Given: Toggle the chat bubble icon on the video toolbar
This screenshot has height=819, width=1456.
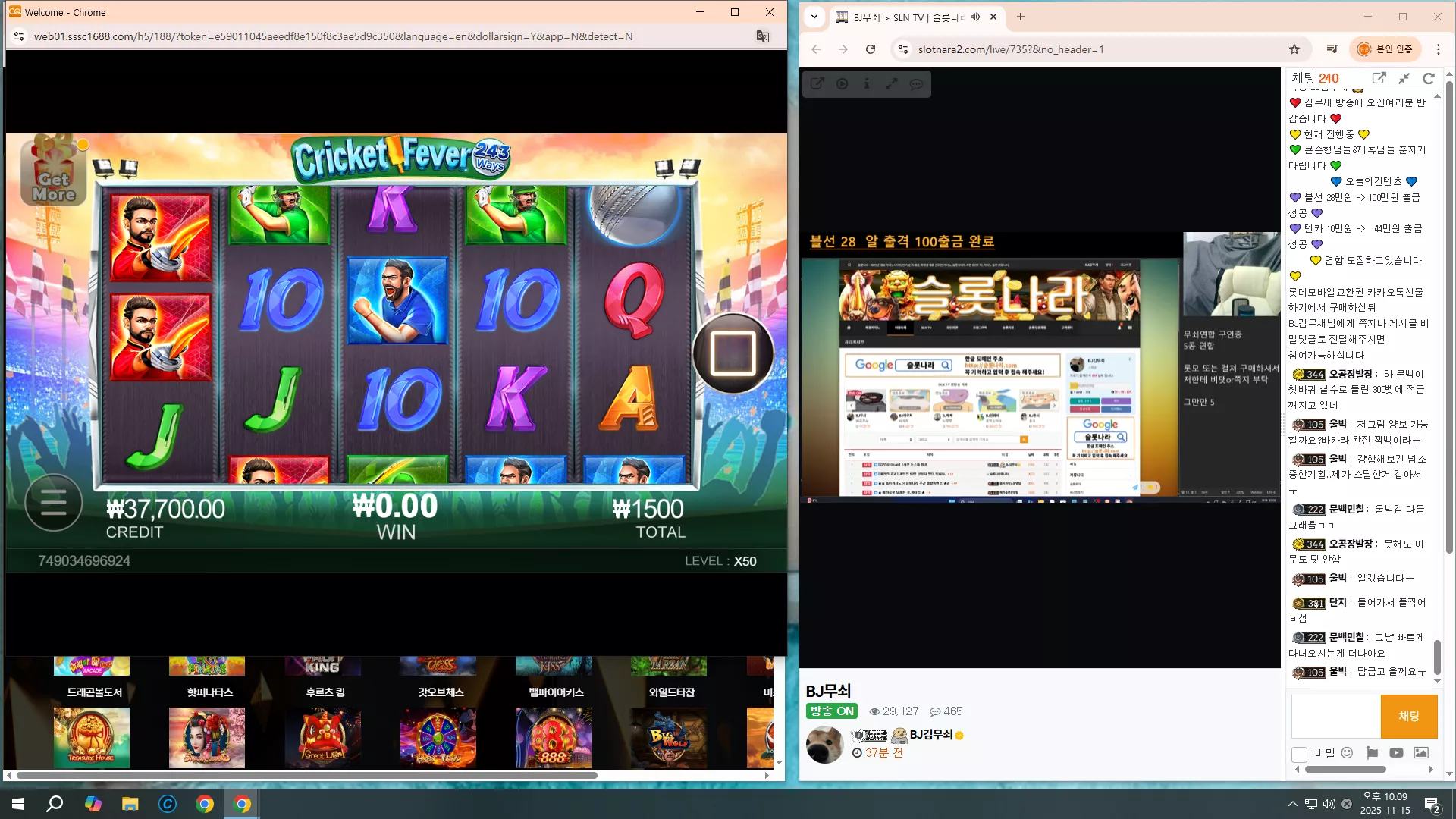Looking at the screenshot, I should 917,84.
